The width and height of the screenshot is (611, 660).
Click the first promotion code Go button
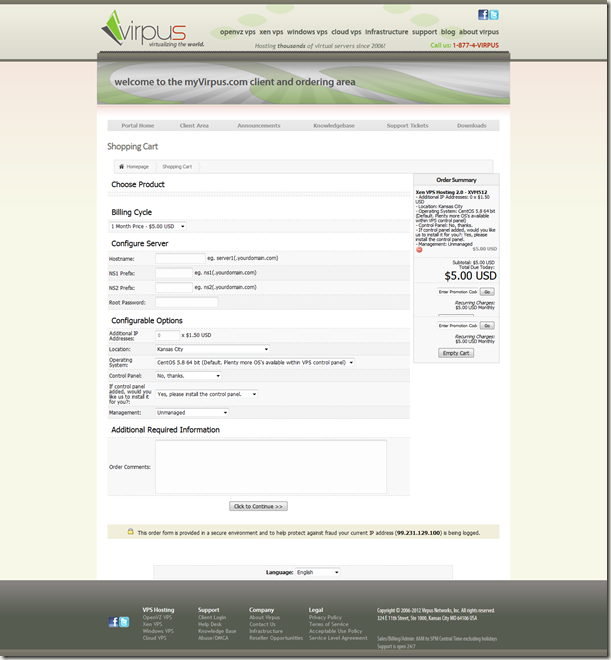click(487, 292)
